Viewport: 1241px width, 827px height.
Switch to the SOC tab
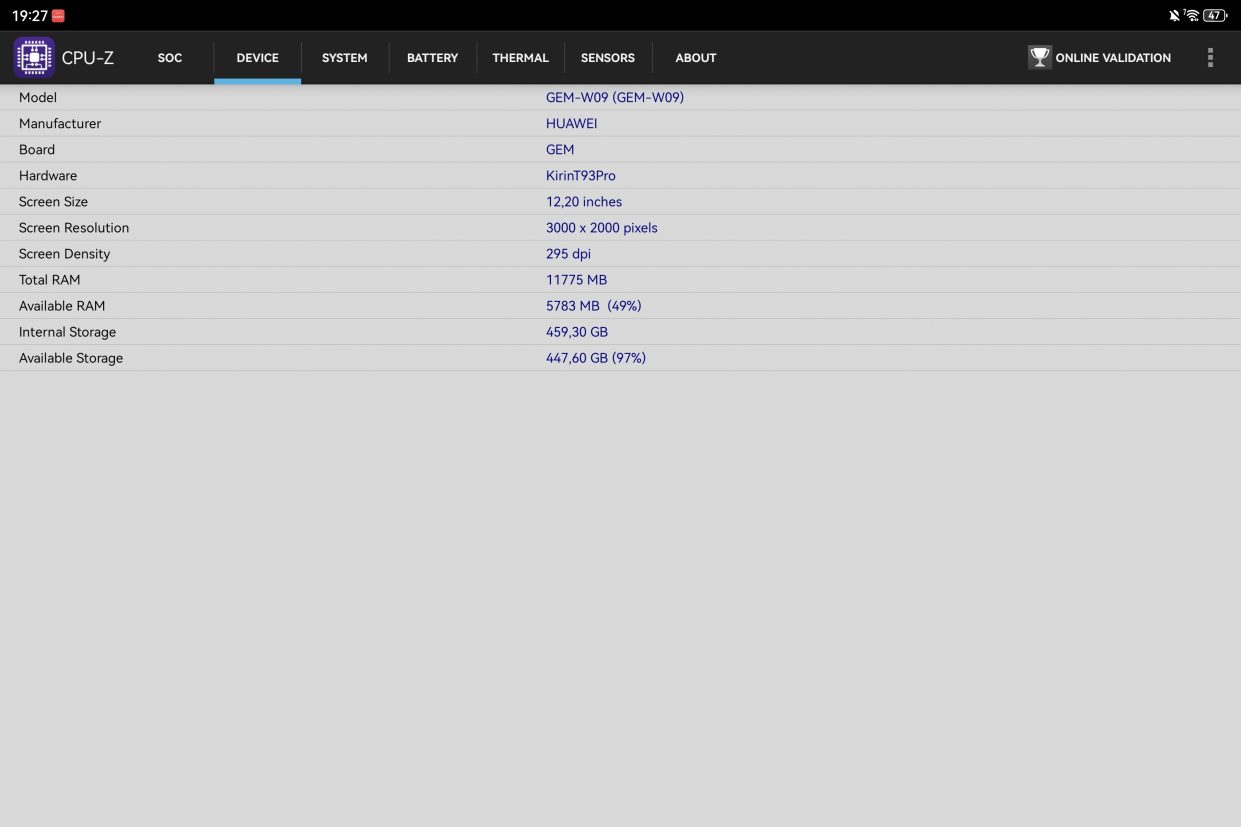[170, 57]
